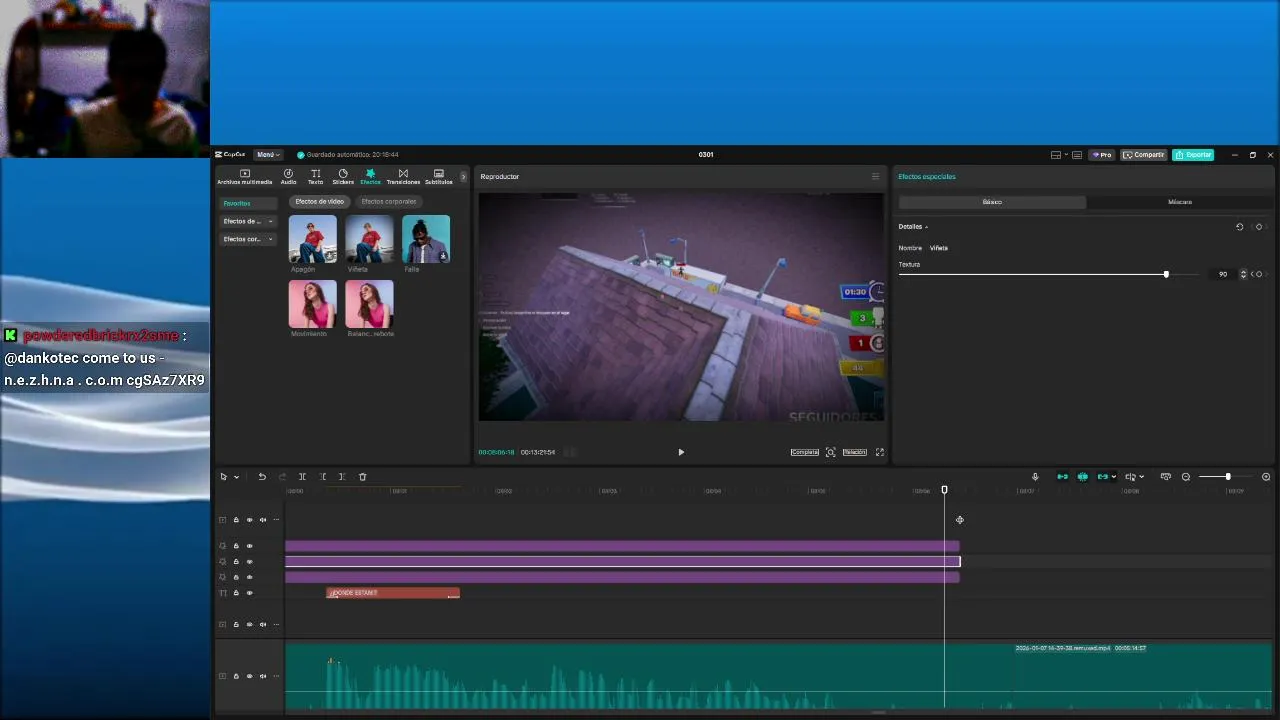Viewport: 1280px width, 720px height.
Task: Choose the pointer select tool
Action: (x=224, y=477)
